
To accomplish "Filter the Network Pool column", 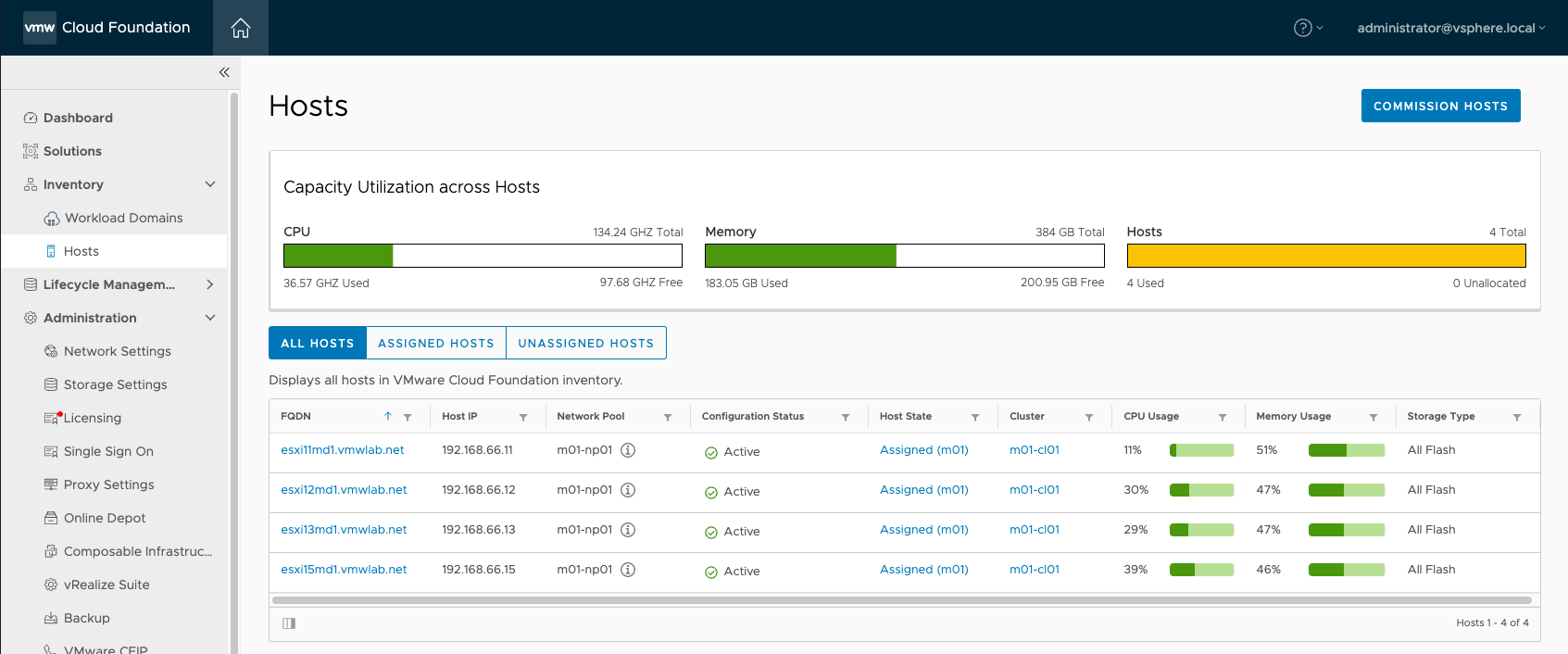I will pos(668,418).
